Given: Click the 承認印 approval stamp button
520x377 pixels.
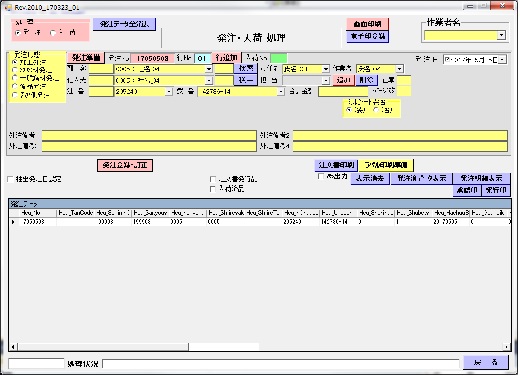Looking at the screenshot, I should pos(467,190).
